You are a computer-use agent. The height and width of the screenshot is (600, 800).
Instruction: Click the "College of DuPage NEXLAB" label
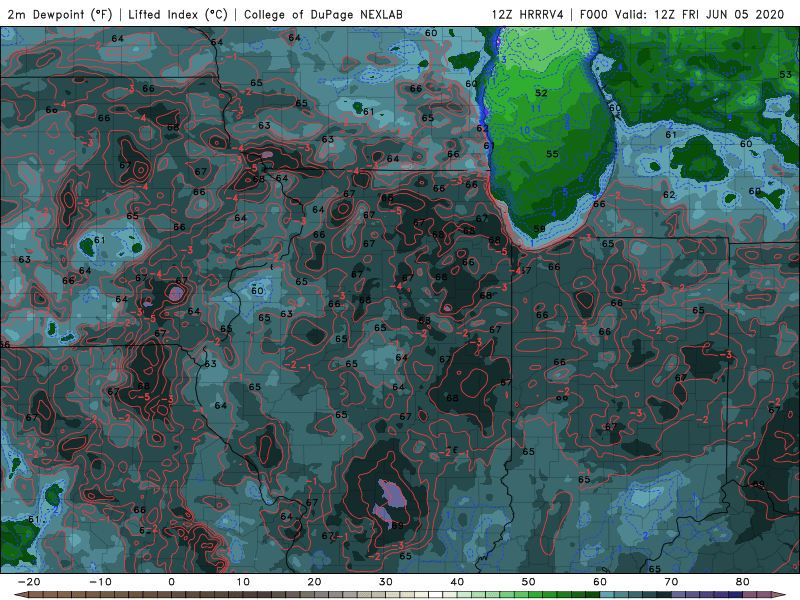click(x=323, y=14)
